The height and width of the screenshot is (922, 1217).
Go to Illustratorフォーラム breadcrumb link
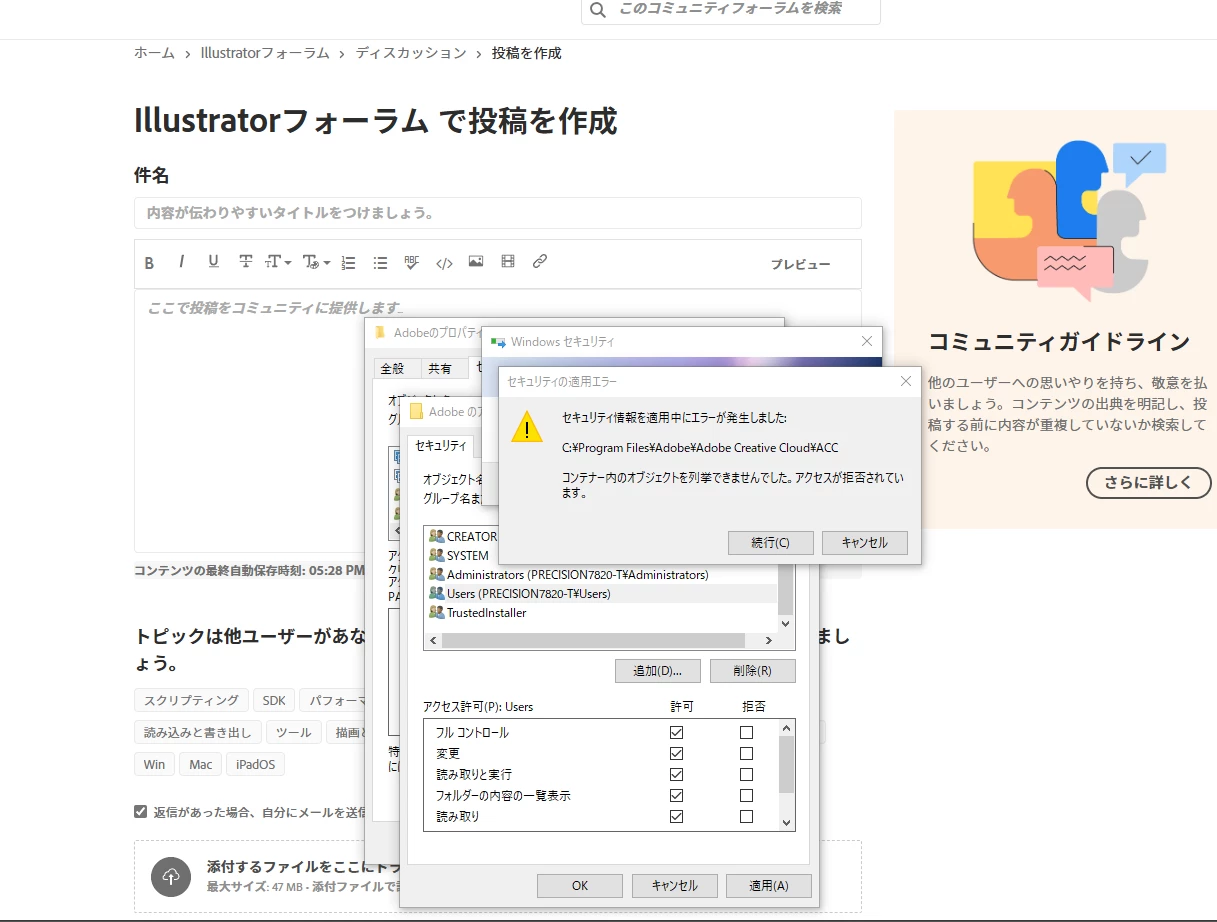(265, 53)
